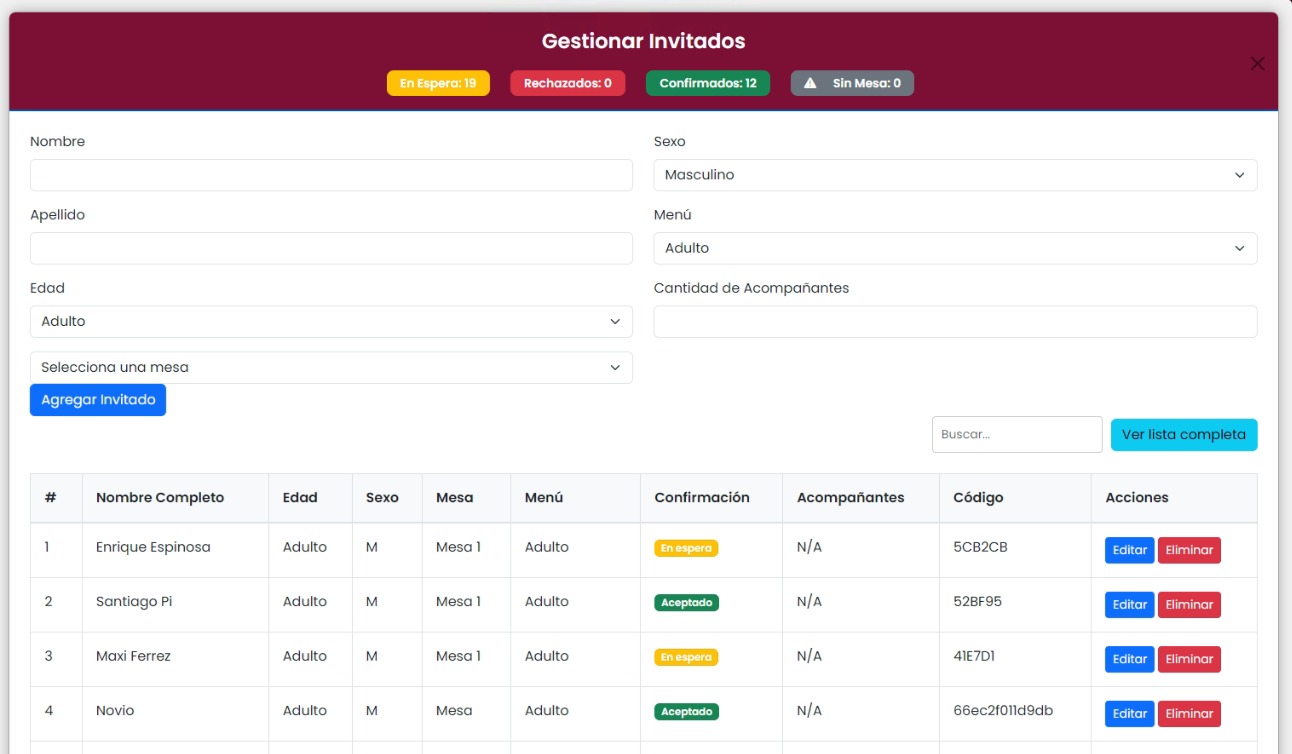Expand the Menú dropdown
Screen dimensions: 1292x754
click(x=954, y=248)
